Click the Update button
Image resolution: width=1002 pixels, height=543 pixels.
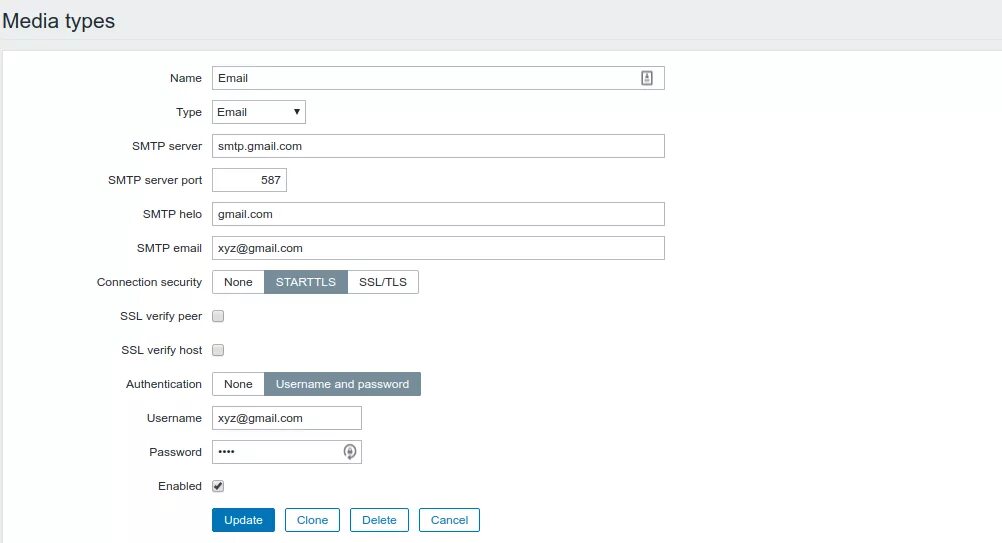[243, 520]
